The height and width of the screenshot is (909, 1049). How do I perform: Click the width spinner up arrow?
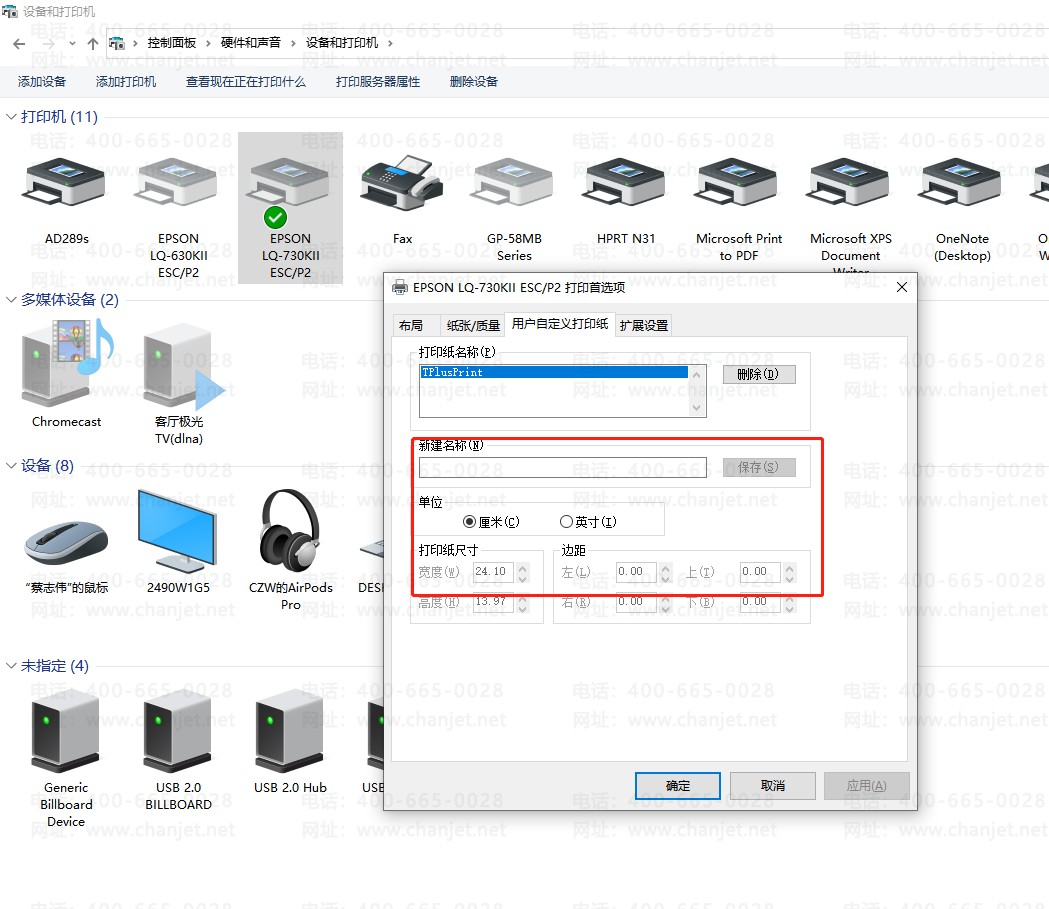pyautogui.click(x=521, y=567)
